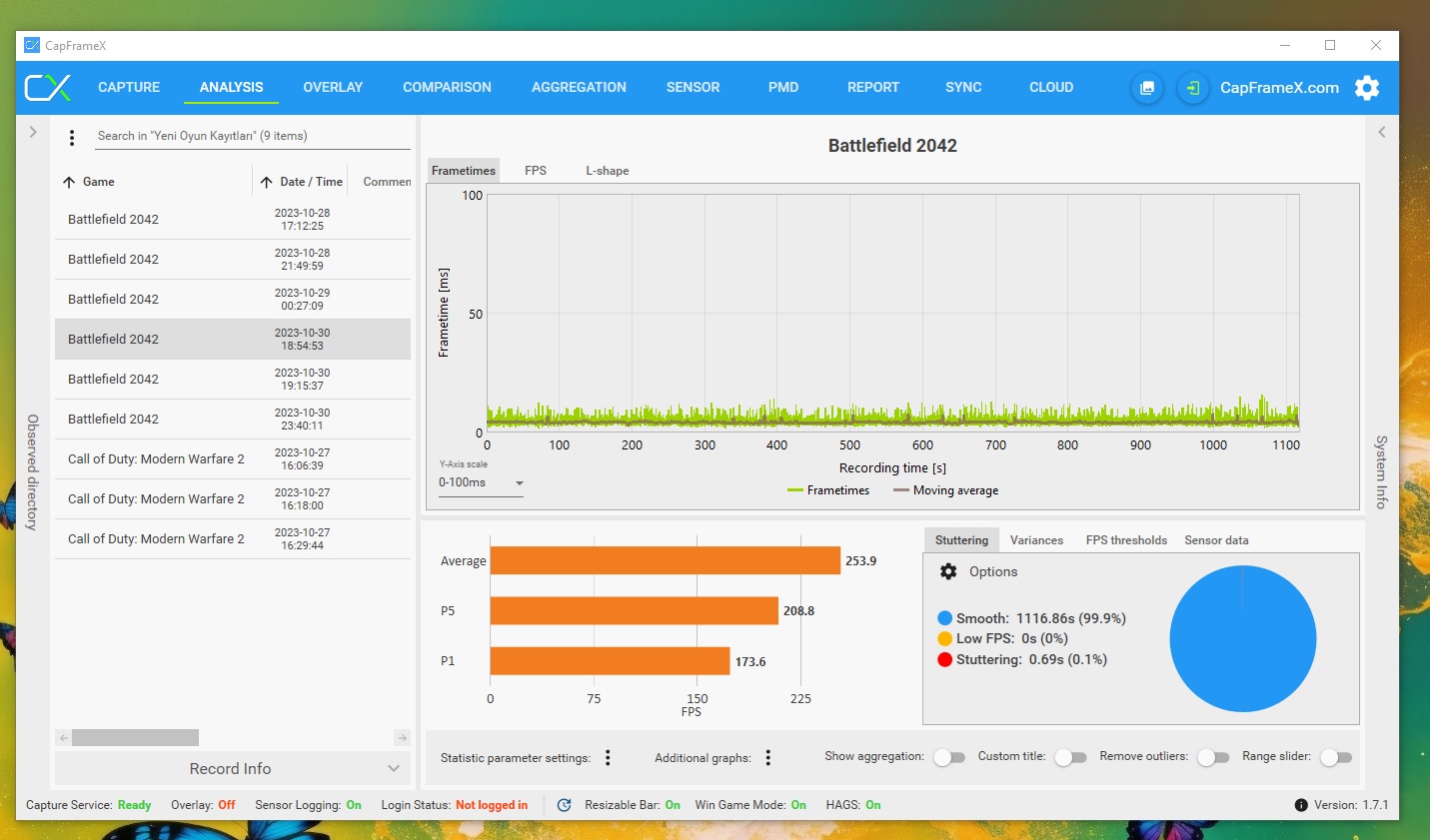1430x840 pixels.
Task: Select Battlefield 2042 record from 18:54:53
Action: point(233,340)
